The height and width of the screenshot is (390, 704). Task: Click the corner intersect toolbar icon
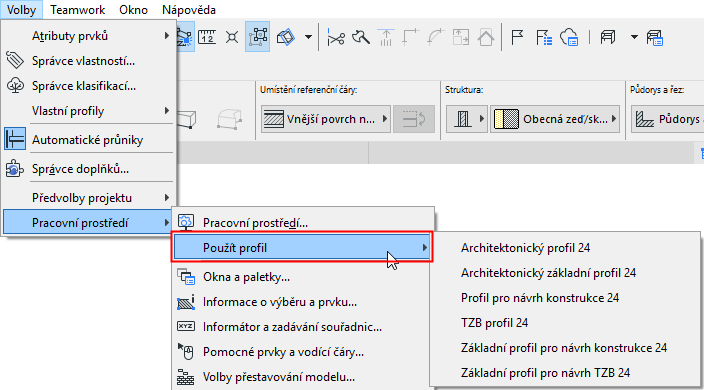[x=410, y=37]
